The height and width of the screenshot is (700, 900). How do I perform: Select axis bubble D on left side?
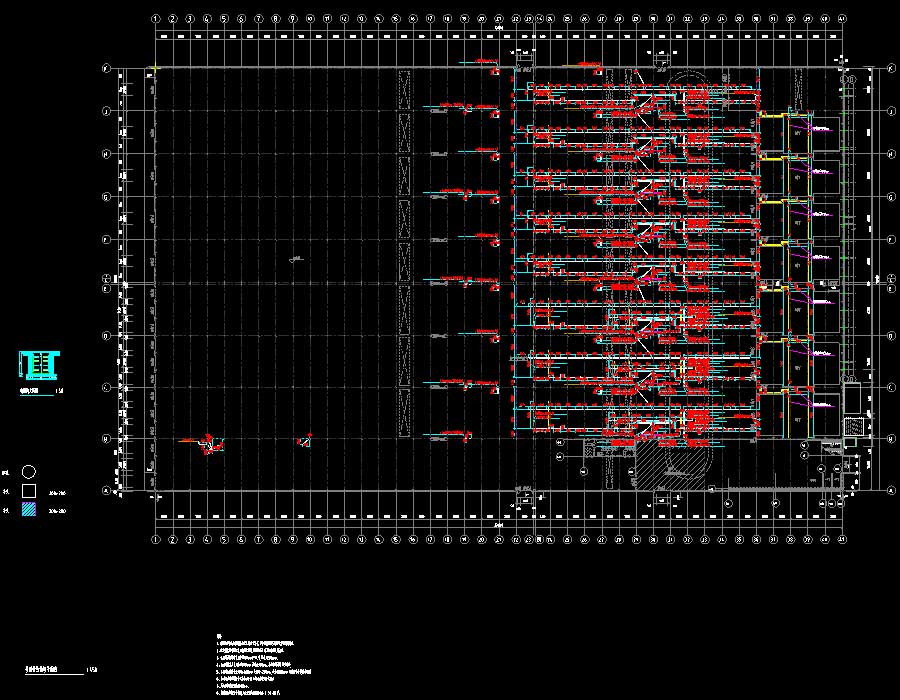106,336
